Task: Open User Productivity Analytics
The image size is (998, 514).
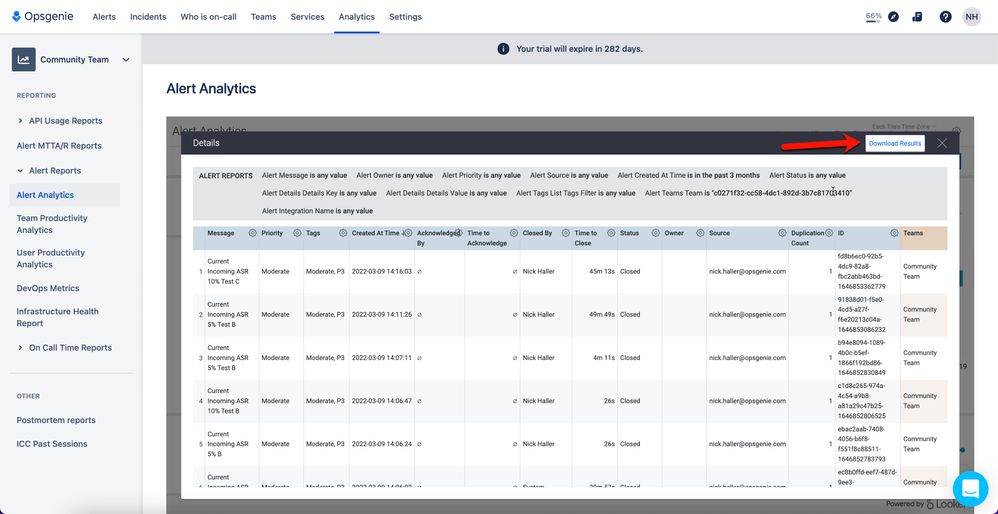Action: pyautogui.click(x=51, y=258)
